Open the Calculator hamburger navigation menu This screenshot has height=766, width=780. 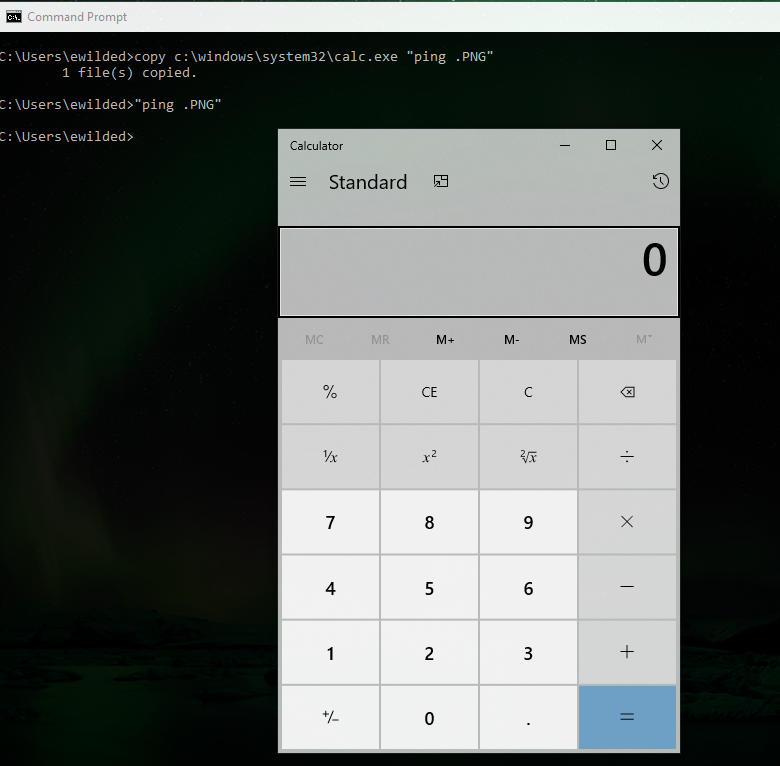298,182
